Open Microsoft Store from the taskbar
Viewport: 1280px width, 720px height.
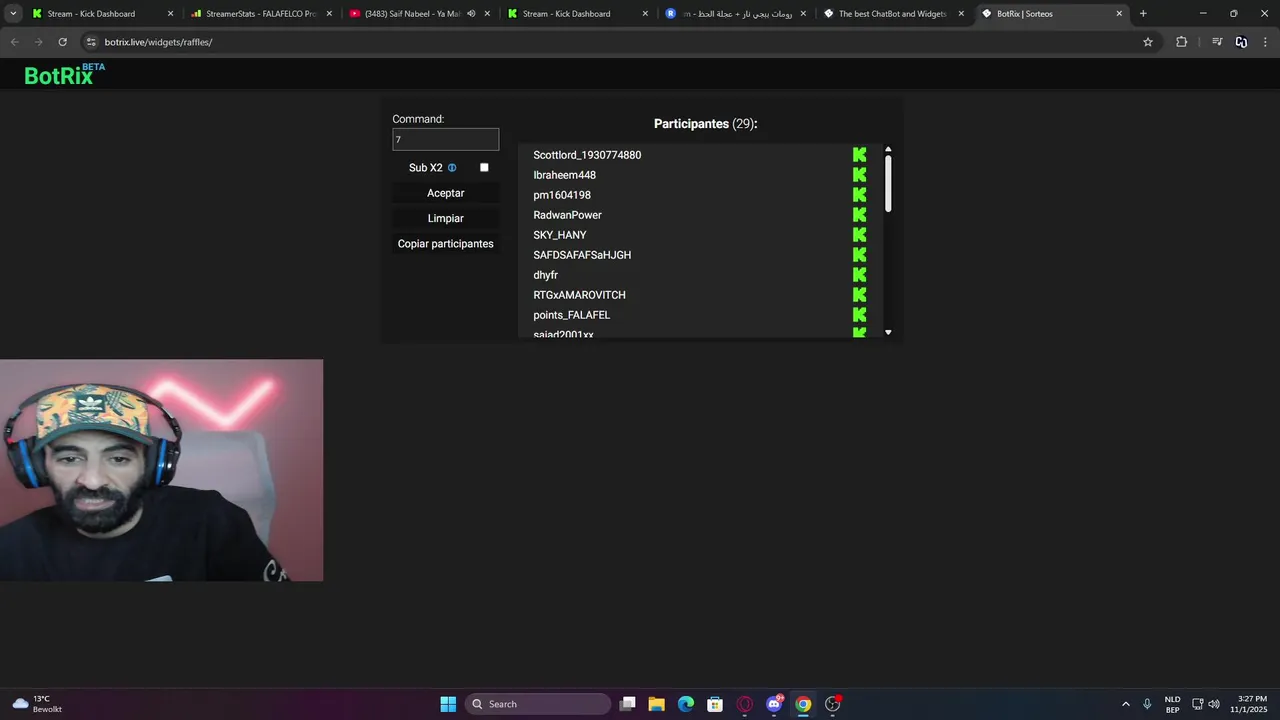pyautogui.click(x=715, y=704)
